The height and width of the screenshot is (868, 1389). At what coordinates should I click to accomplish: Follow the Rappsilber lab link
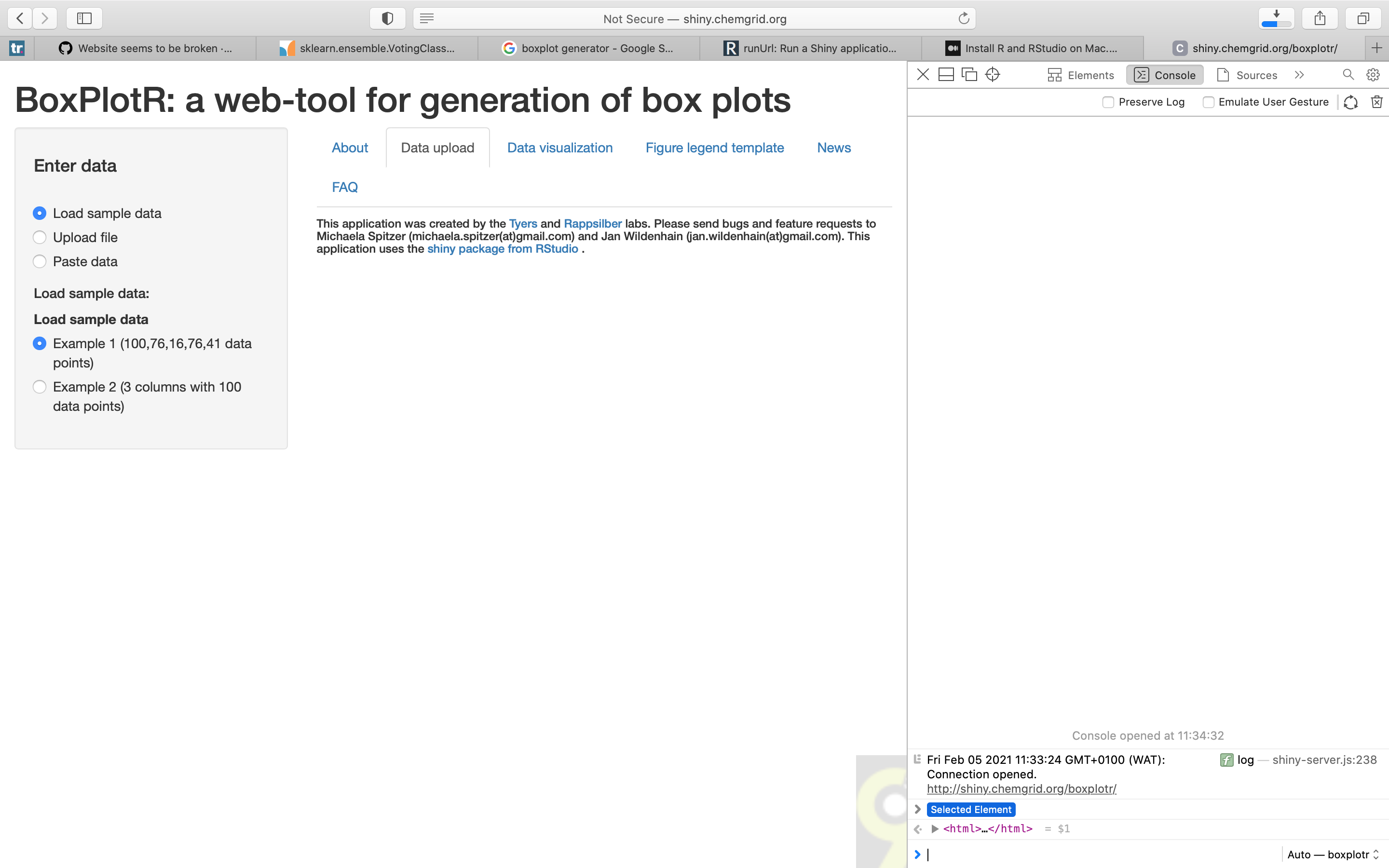[x=592, y=224]
